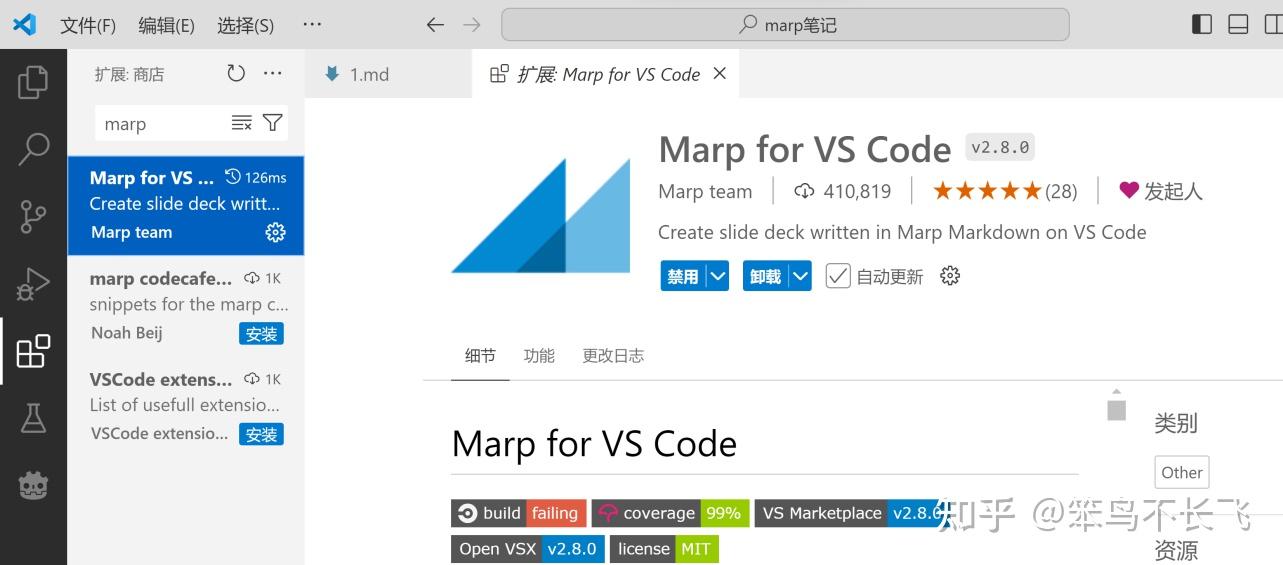1283x565 pixels.
Task: Toggle primary side bar layout icon
Action: 1202,25
